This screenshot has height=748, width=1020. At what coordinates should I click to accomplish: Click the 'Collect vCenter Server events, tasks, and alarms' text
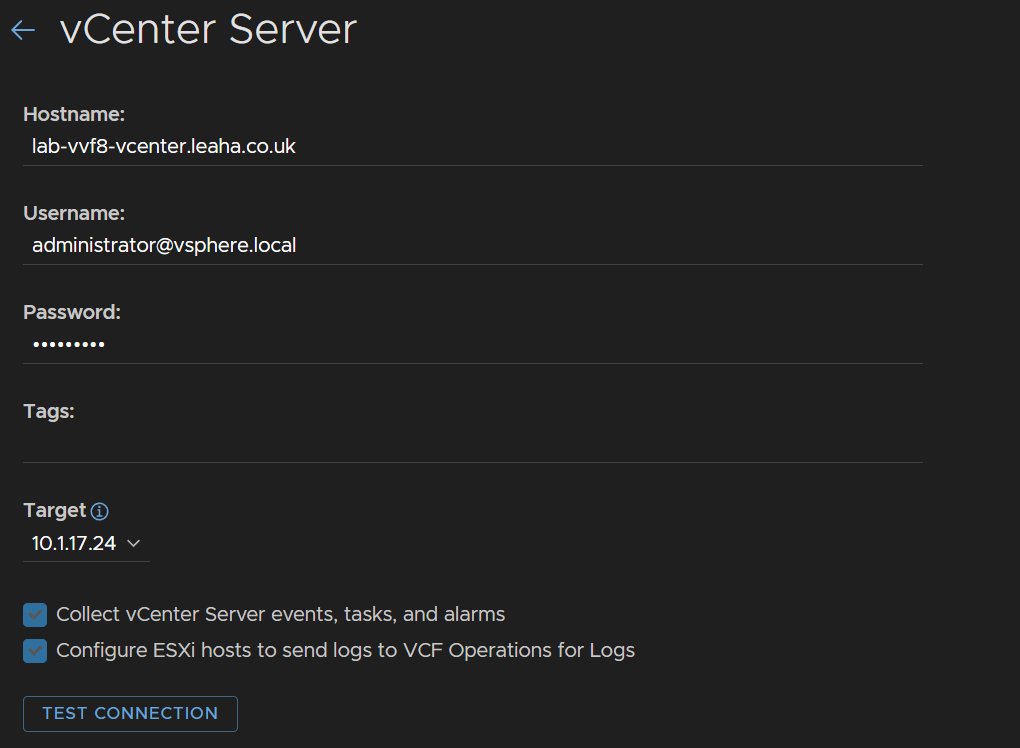click(280, 615)
